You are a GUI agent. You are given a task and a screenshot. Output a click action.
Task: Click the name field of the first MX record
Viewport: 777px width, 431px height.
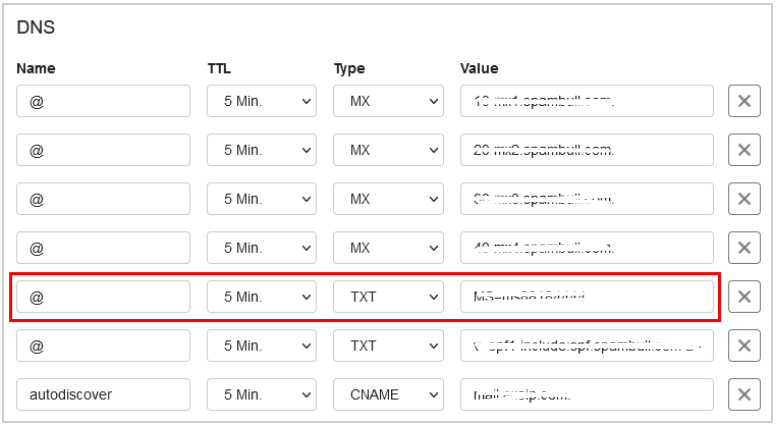coord(103,101)
